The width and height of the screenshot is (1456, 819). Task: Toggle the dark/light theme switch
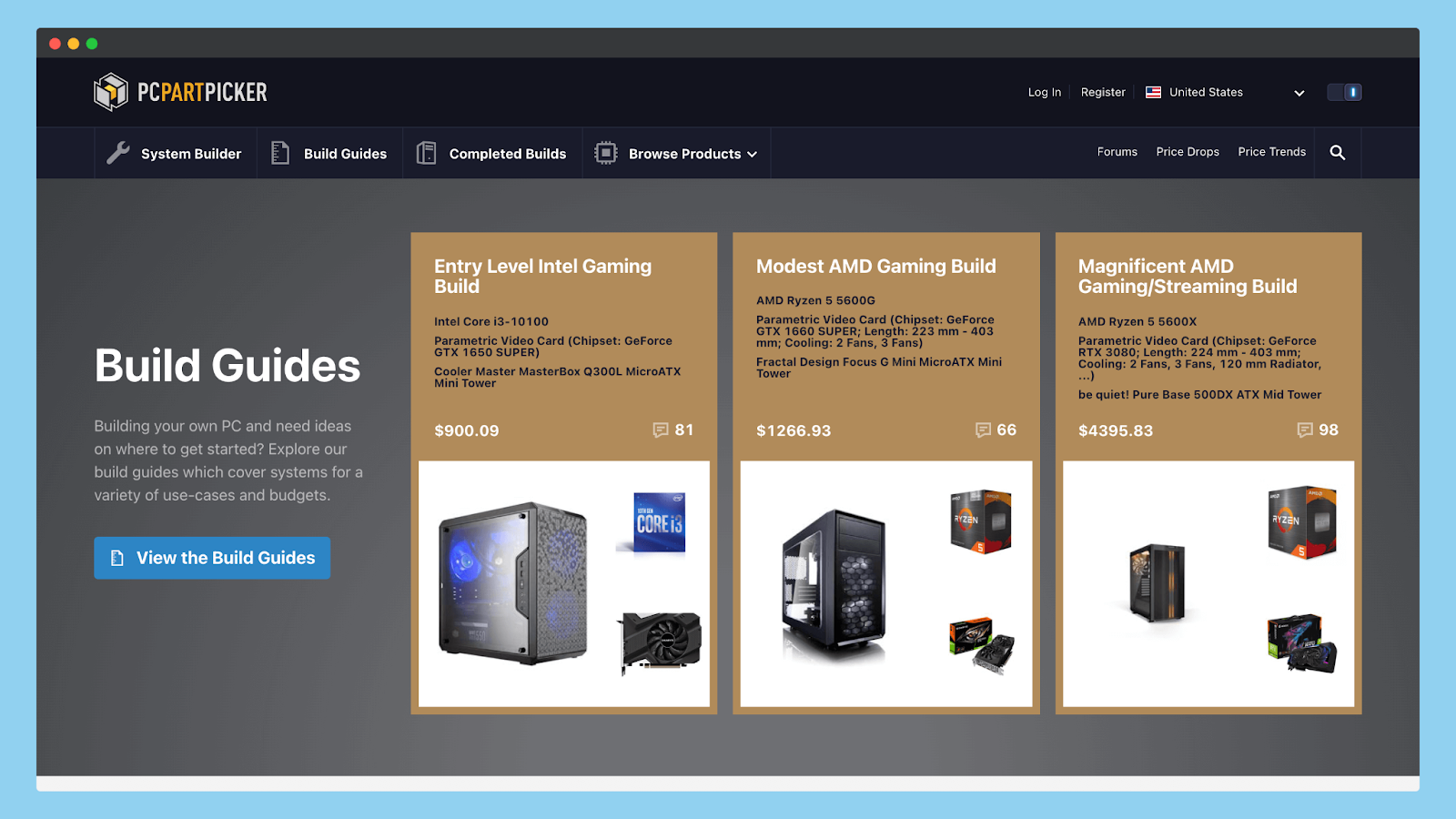click(1344, 92)
